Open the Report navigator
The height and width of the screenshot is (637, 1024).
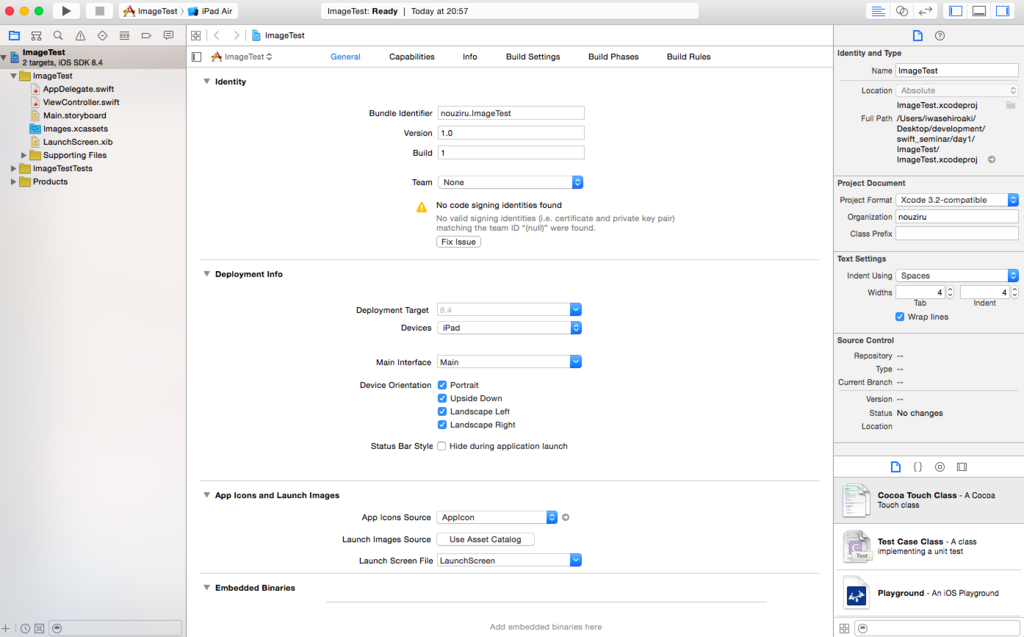click(168, 35)
